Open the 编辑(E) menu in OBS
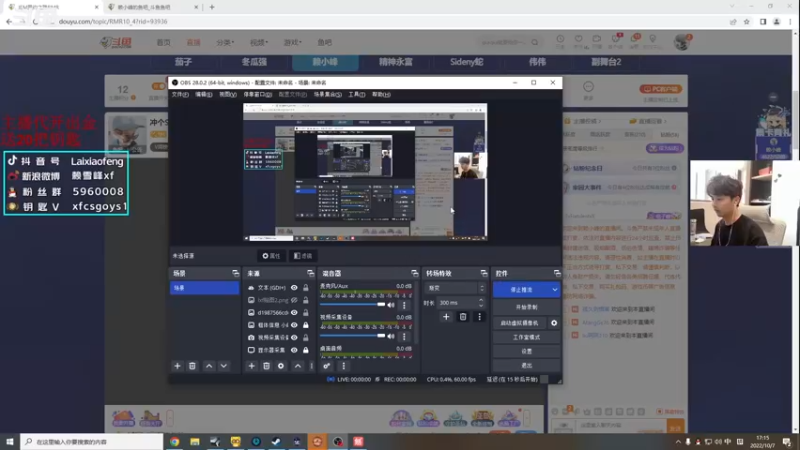 pos(204,94)
